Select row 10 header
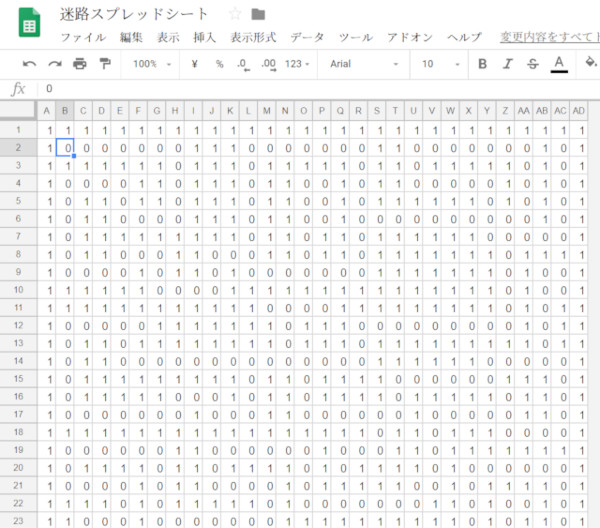The width and height of the screenshot is (600, 528). (x=18, y=290)
